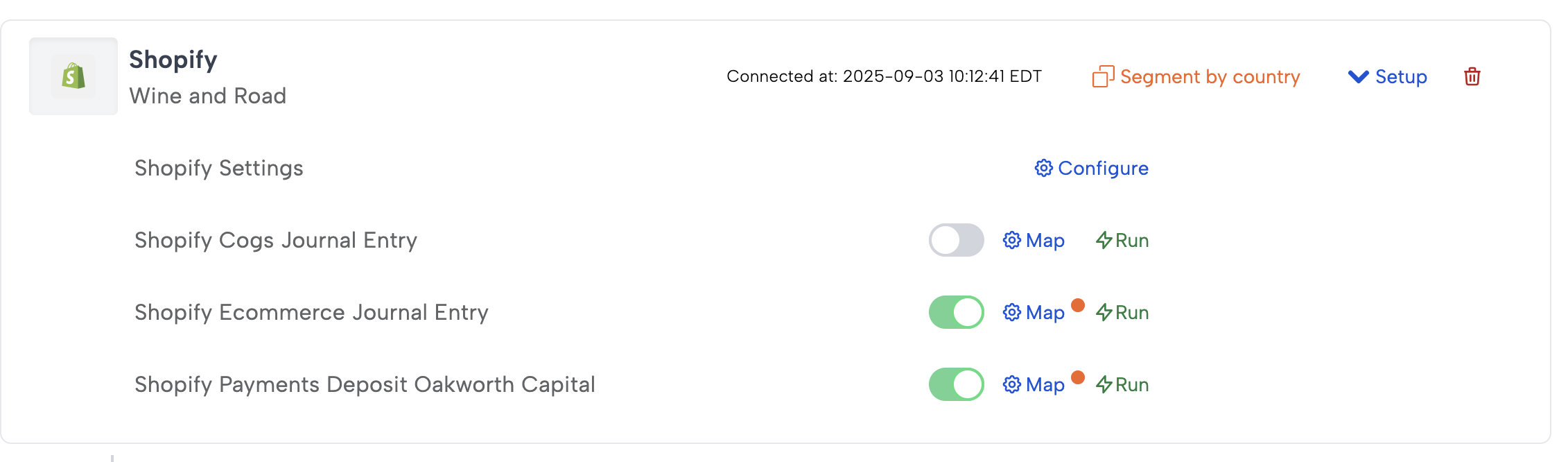
Task: Click the red trash delete icon
Action: coord(1472,76)
